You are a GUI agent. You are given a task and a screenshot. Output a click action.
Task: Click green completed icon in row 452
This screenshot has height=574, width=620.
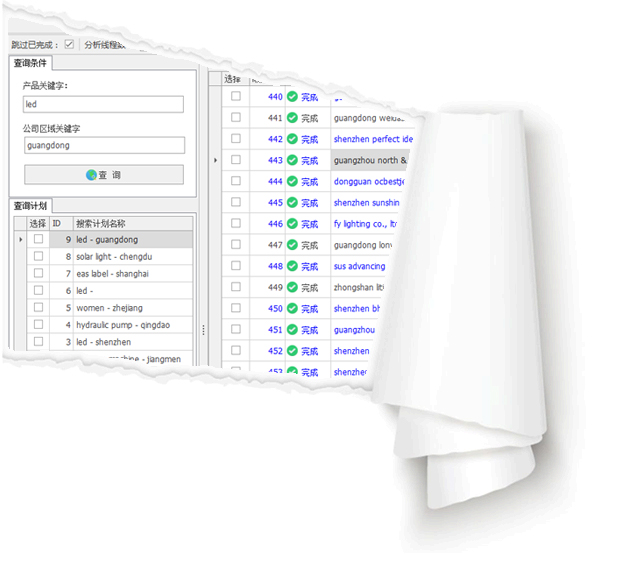[292, 351]
